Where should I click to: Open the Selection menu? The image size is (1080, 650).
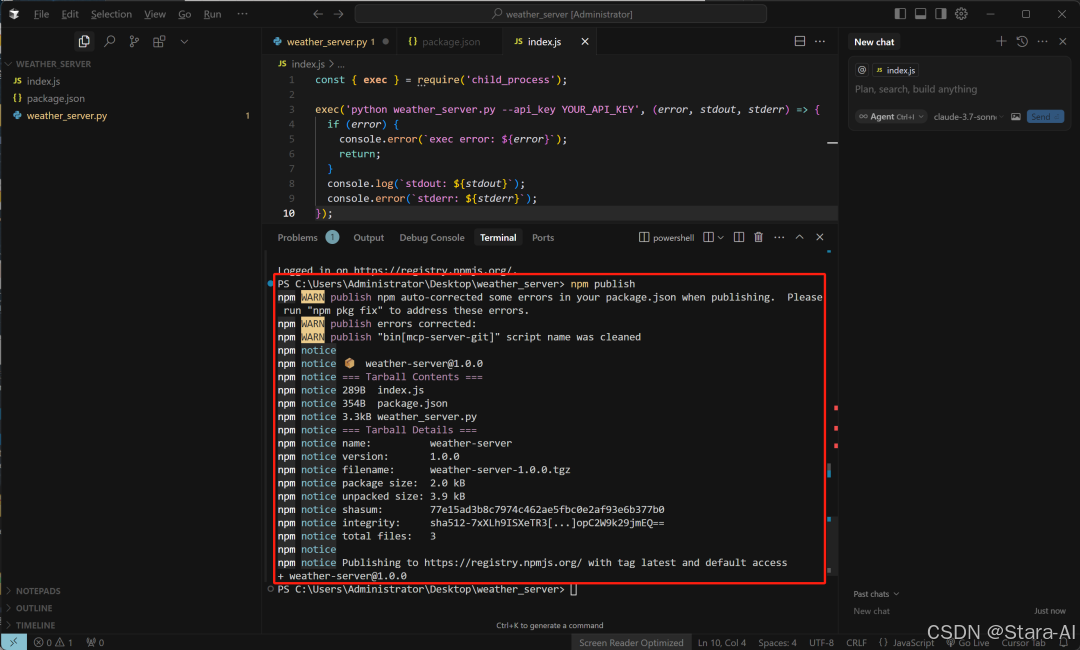(x=111, y=14)
